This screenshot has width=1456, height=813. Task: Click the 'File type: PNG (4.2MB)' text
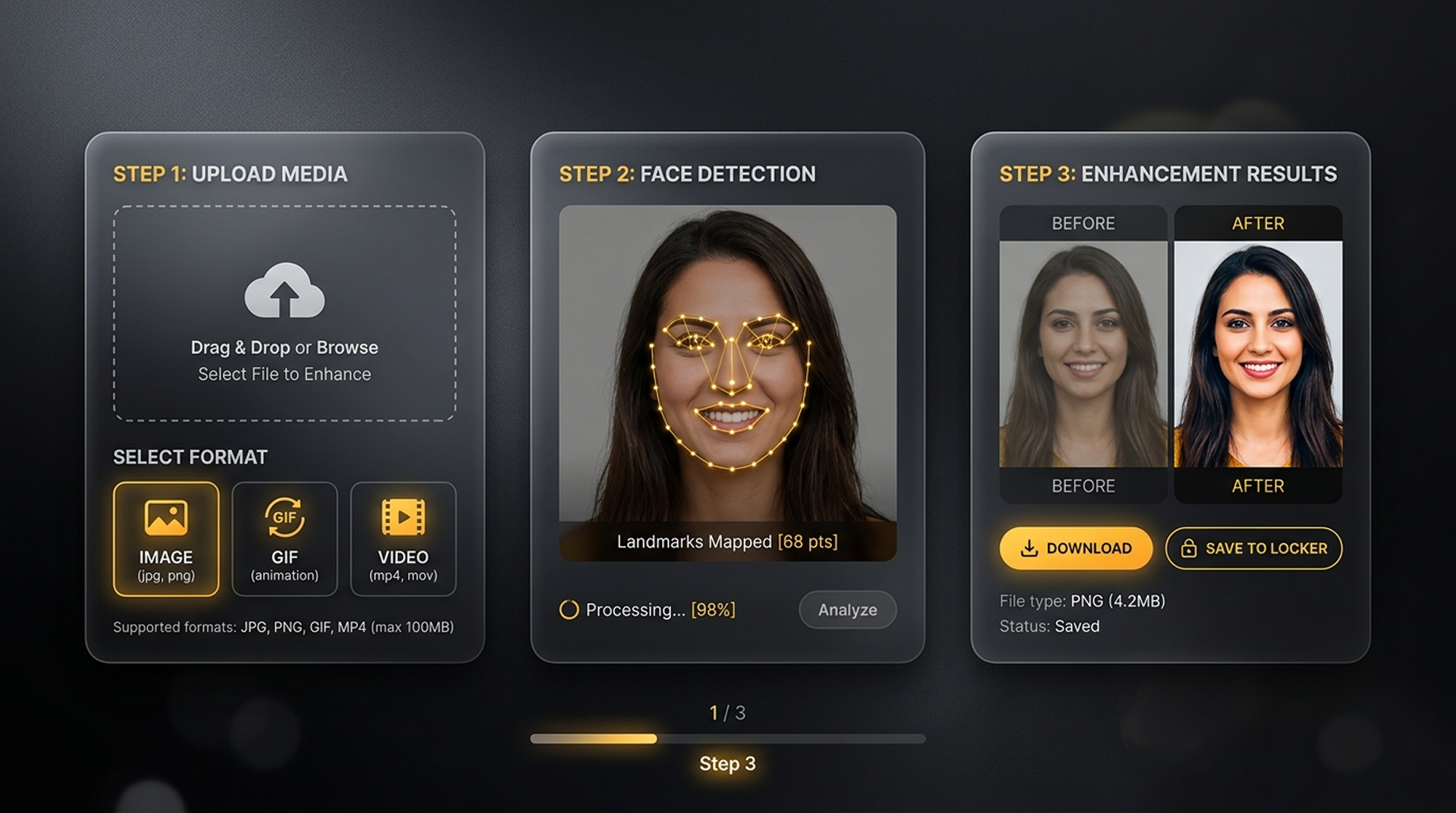pyautogui.click(x=1082, y=601)
